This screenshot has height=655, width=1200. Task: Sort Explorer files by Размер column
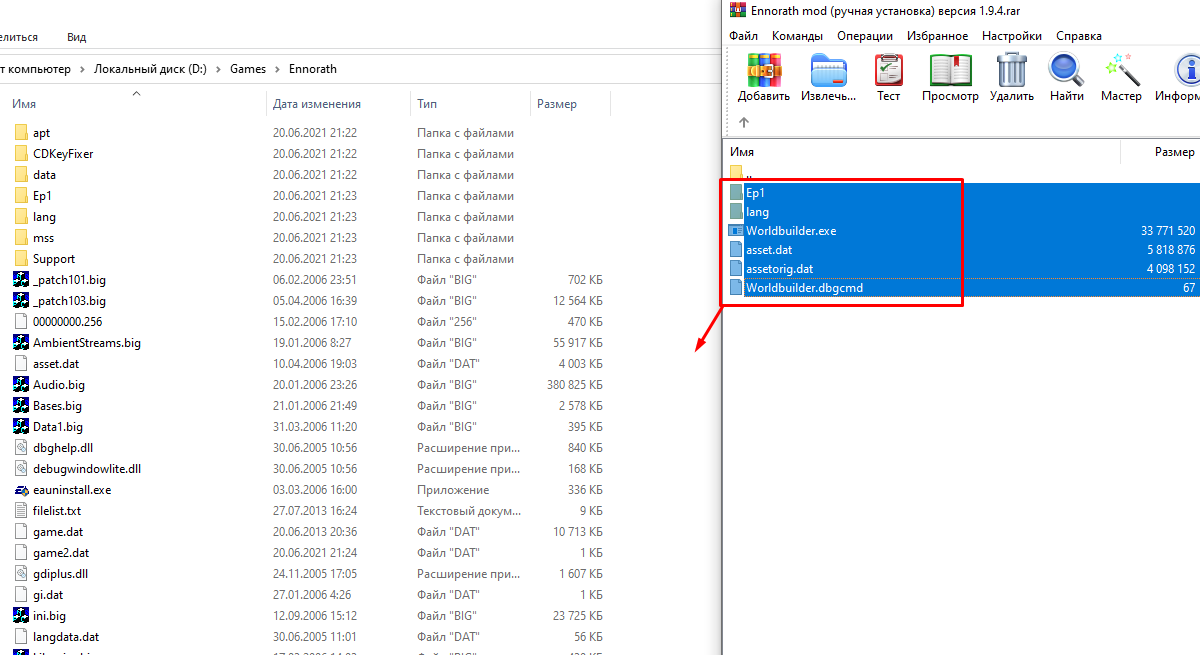click(556, 104)
